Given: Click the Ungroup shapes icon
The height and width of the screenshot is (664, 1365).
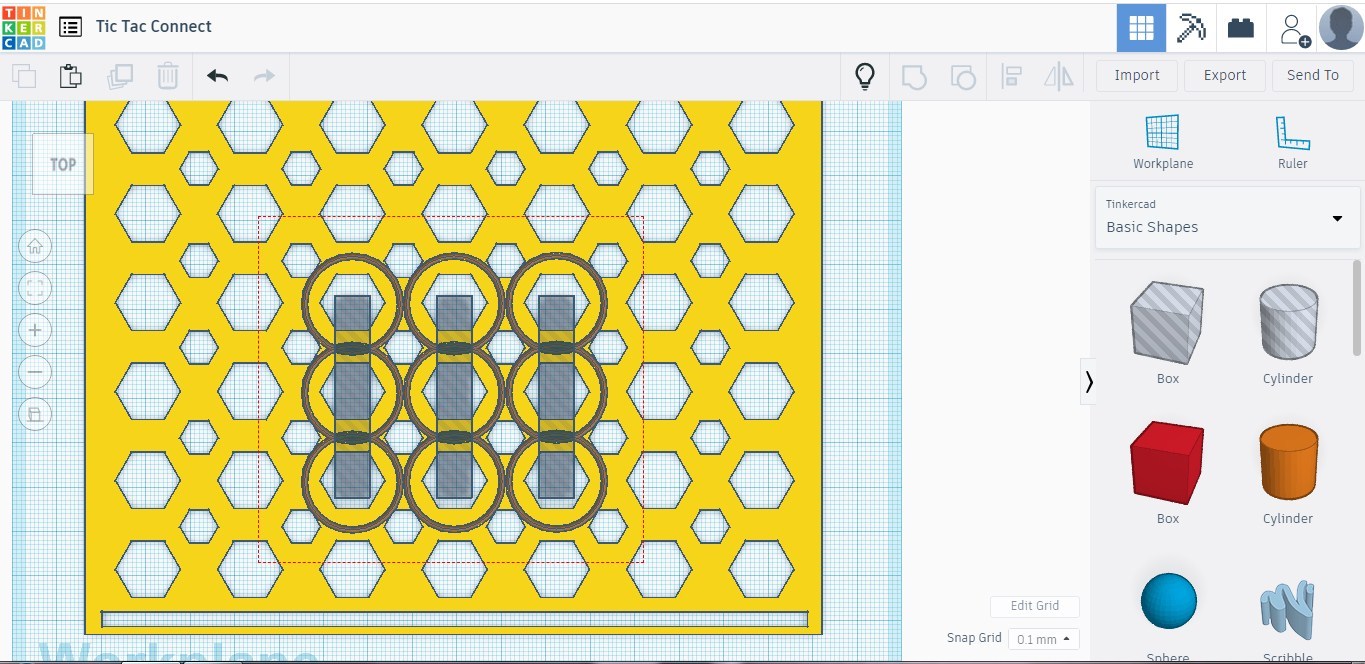Looking at the screenshot, I should click(962, 76).
